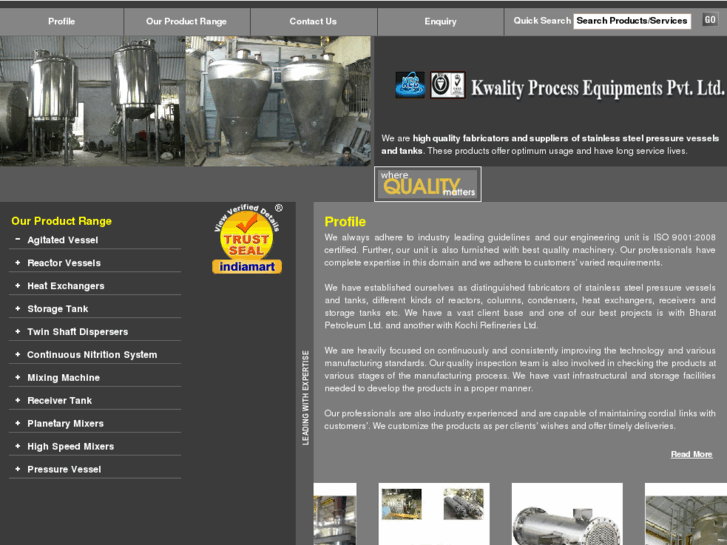Screen dimensions: 727x545
Task: Click the Read More link
Action: tap(691, 454)
